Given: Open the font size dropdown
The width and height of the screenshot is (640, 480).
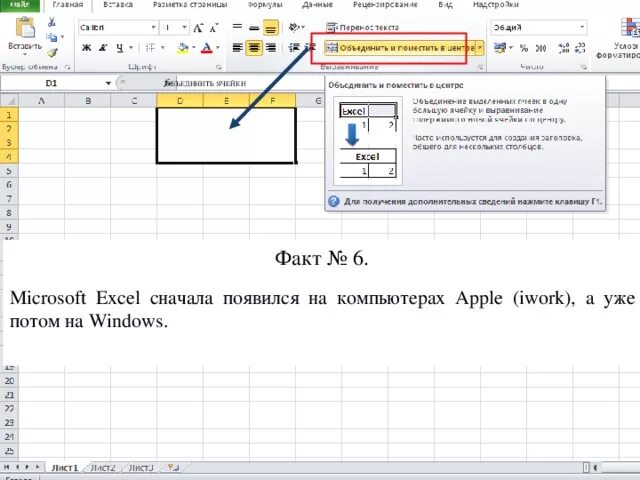Looking at the screenshot, I should pyautogui.click(x=184, y=27).
